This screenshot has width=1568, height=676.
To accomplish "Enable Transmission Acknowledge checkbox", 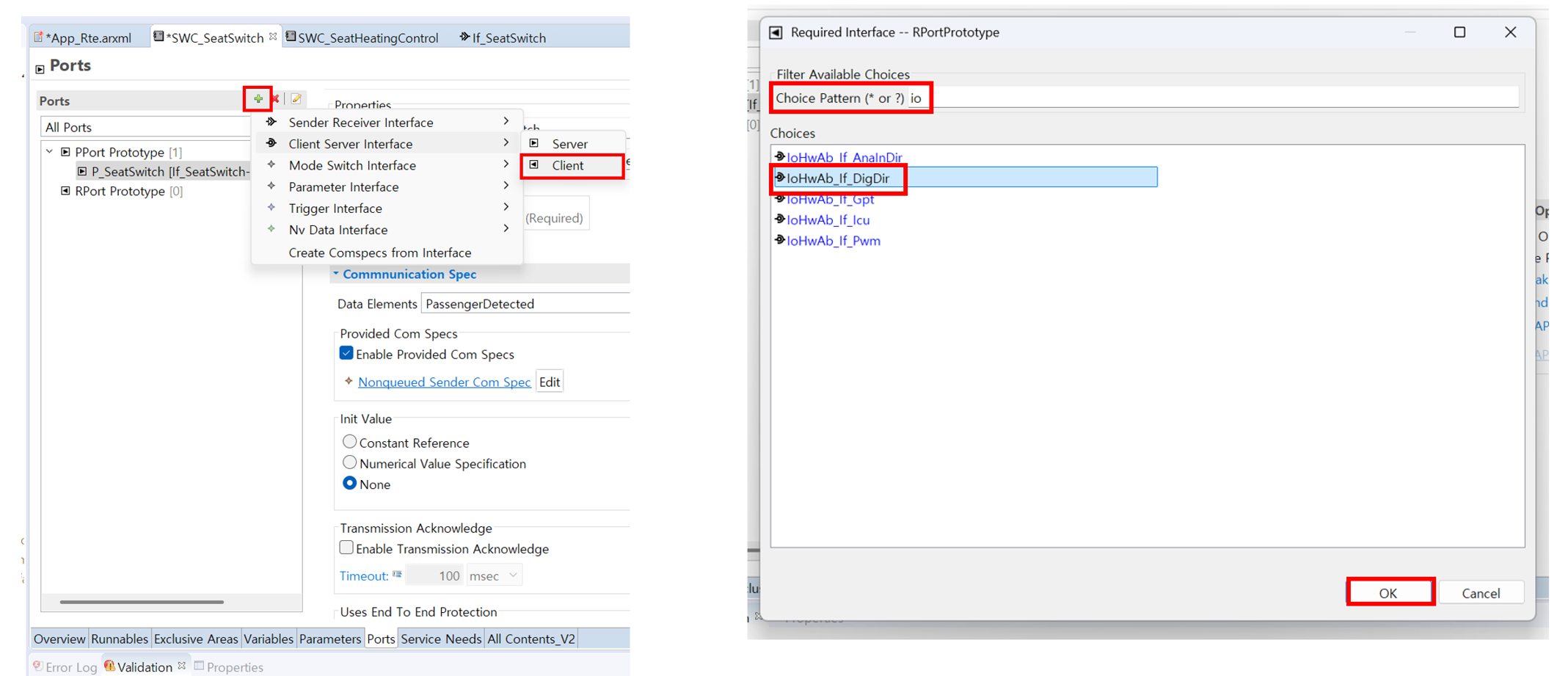I will click(347, 548).
